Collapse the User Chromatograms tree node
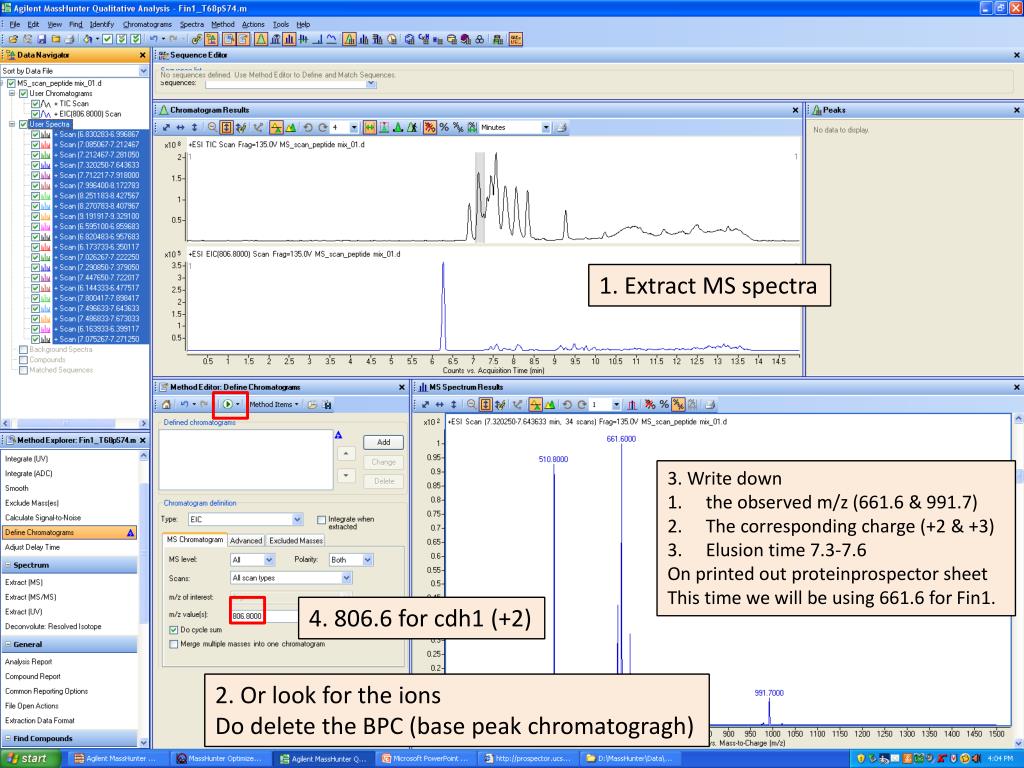1024x768 pixels. click(12, 93)
